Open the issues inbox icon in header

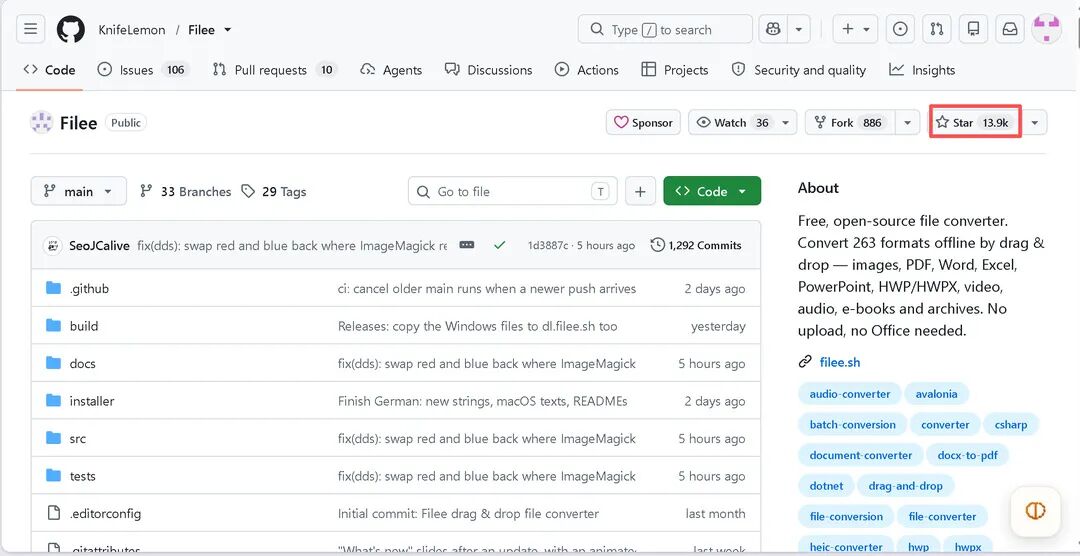900,30
